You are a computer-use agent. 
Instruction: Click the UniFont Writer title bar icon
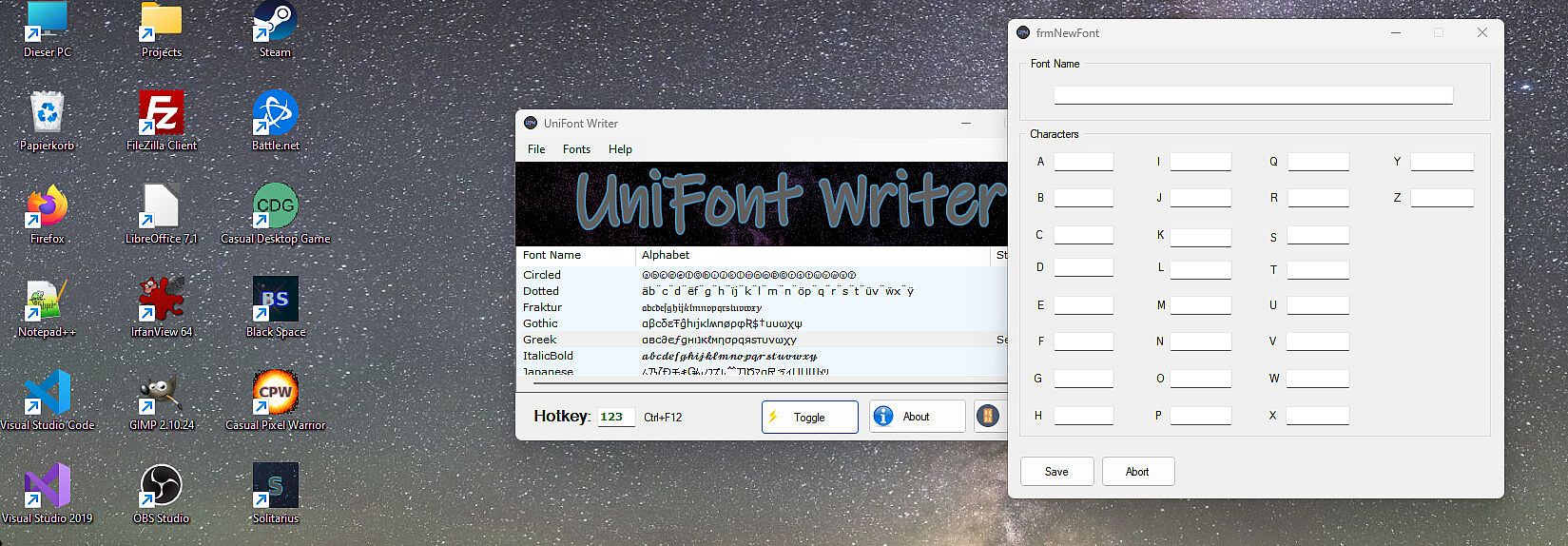click(531, 123)
